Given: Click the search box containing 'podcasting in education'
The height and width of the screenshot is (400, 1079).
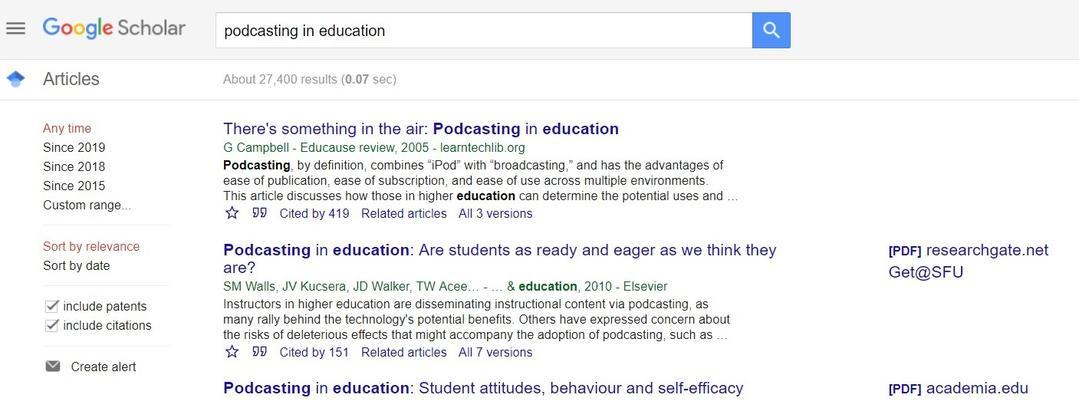Looking at the screenshot, I should [x=484, y=30].
